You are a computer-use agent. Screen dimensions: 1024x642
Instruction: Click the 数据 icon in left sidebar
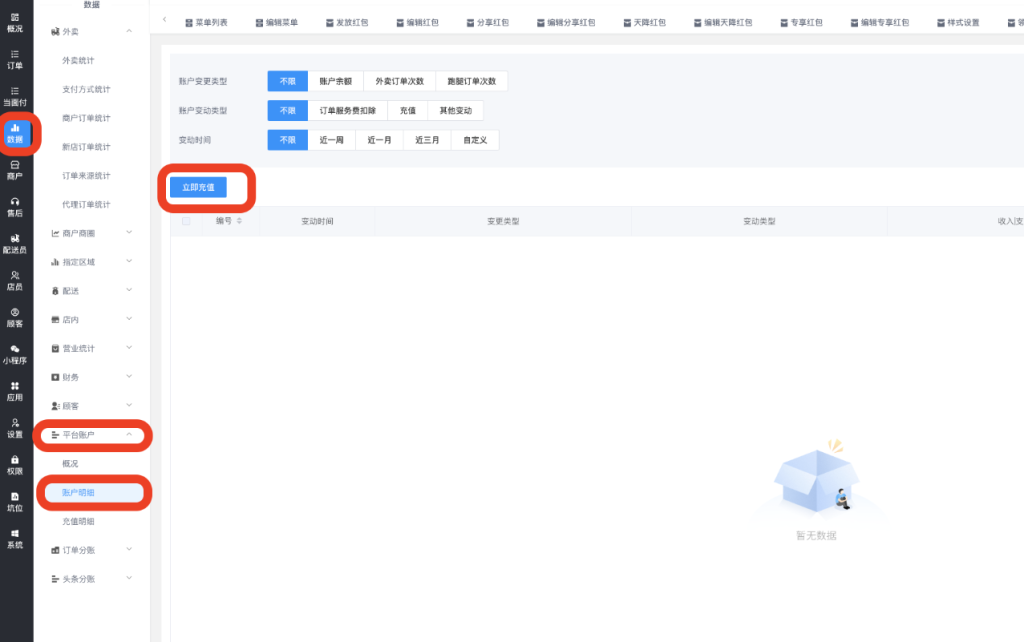click(15, 133)
